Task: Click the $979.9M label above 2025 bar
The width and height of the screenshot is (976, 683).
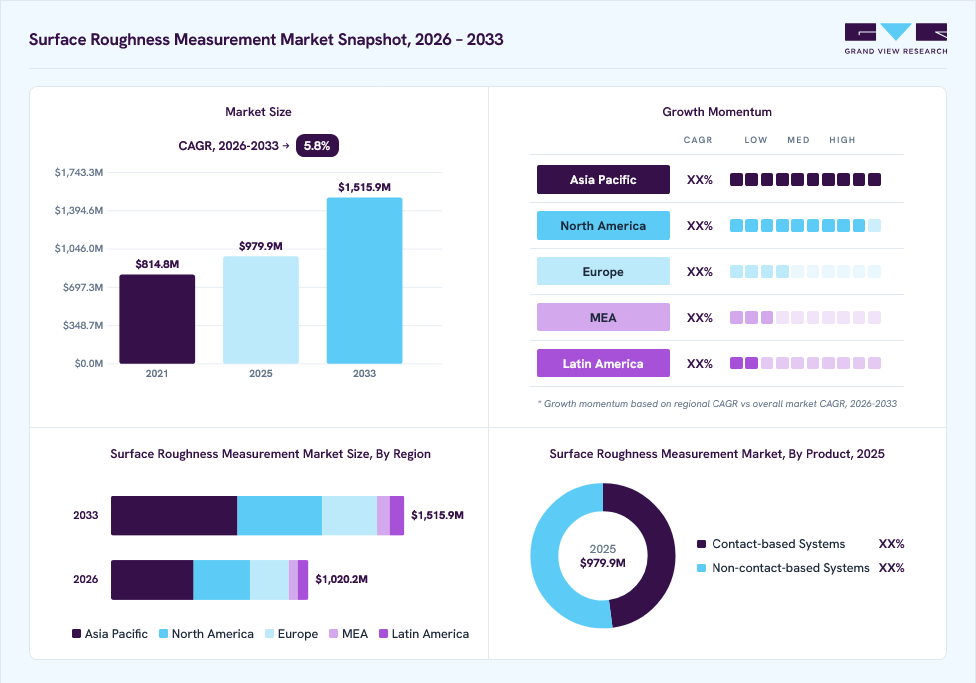Action: point(261,246)
